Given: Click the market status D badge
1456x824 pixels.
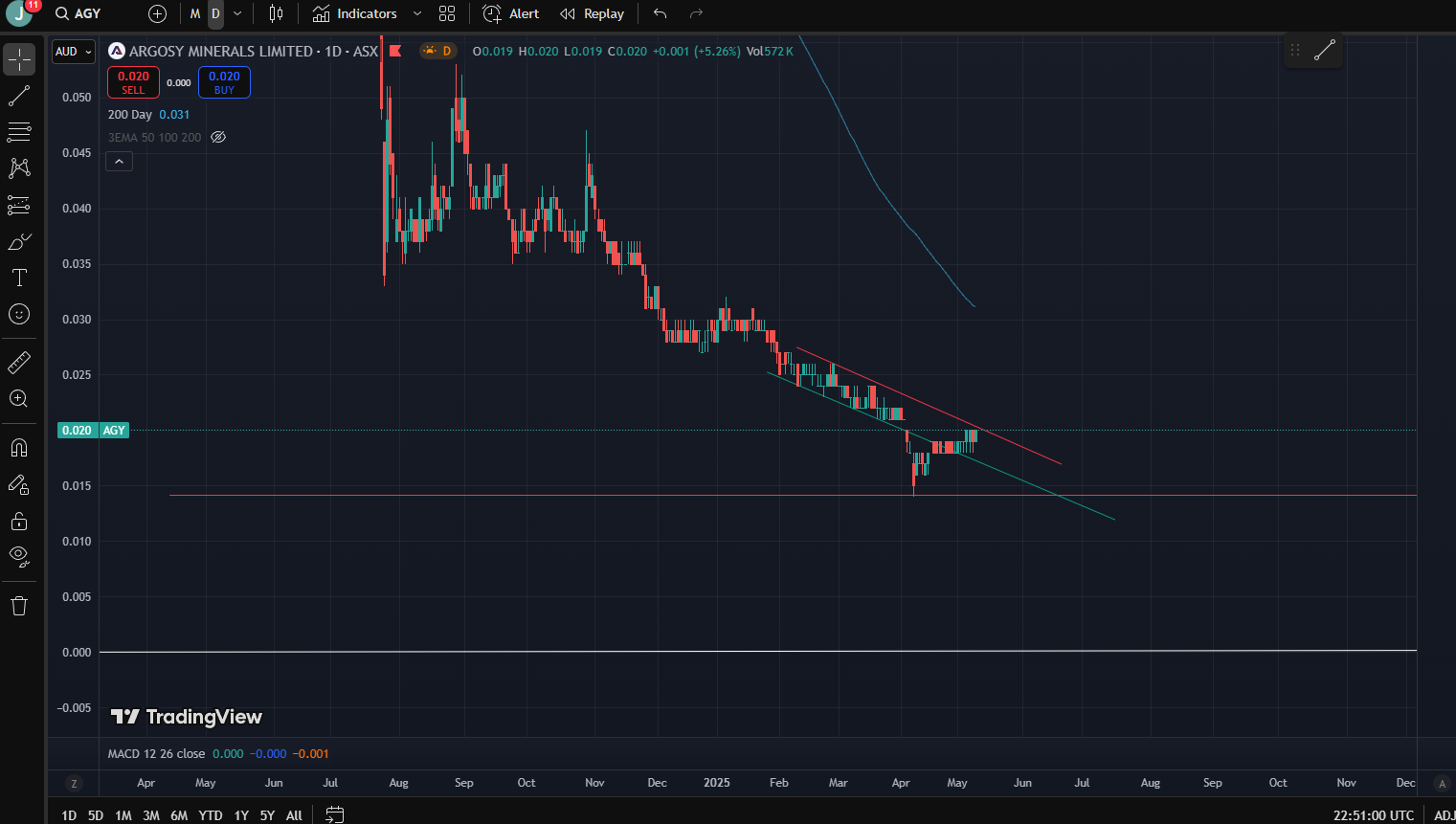Looking at the screenshot, I should tap(438, 51).
